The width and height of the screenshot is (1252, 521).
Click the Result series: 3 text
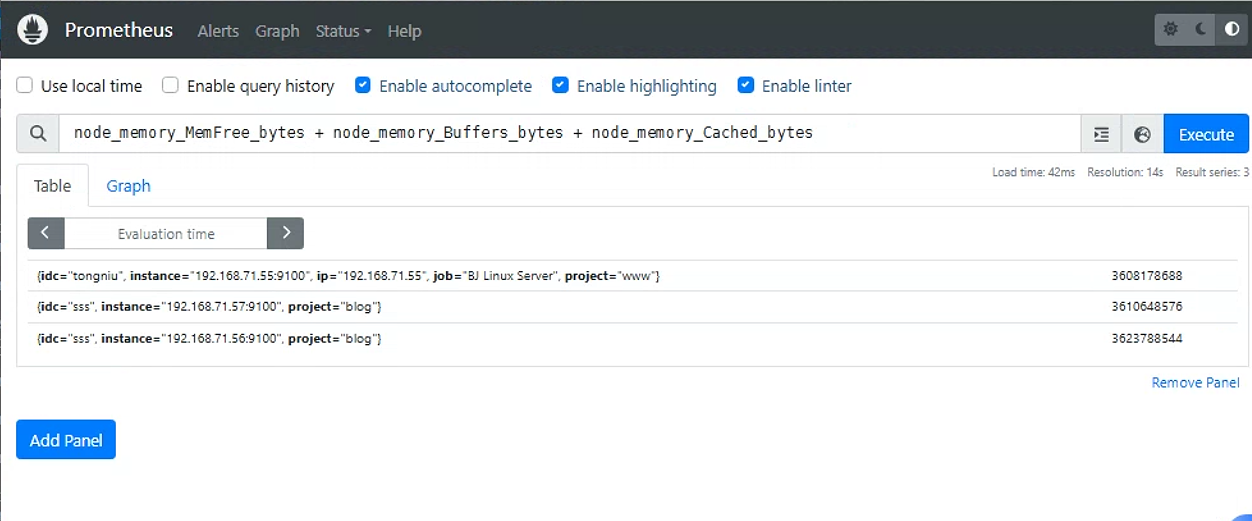[1212, 173]
